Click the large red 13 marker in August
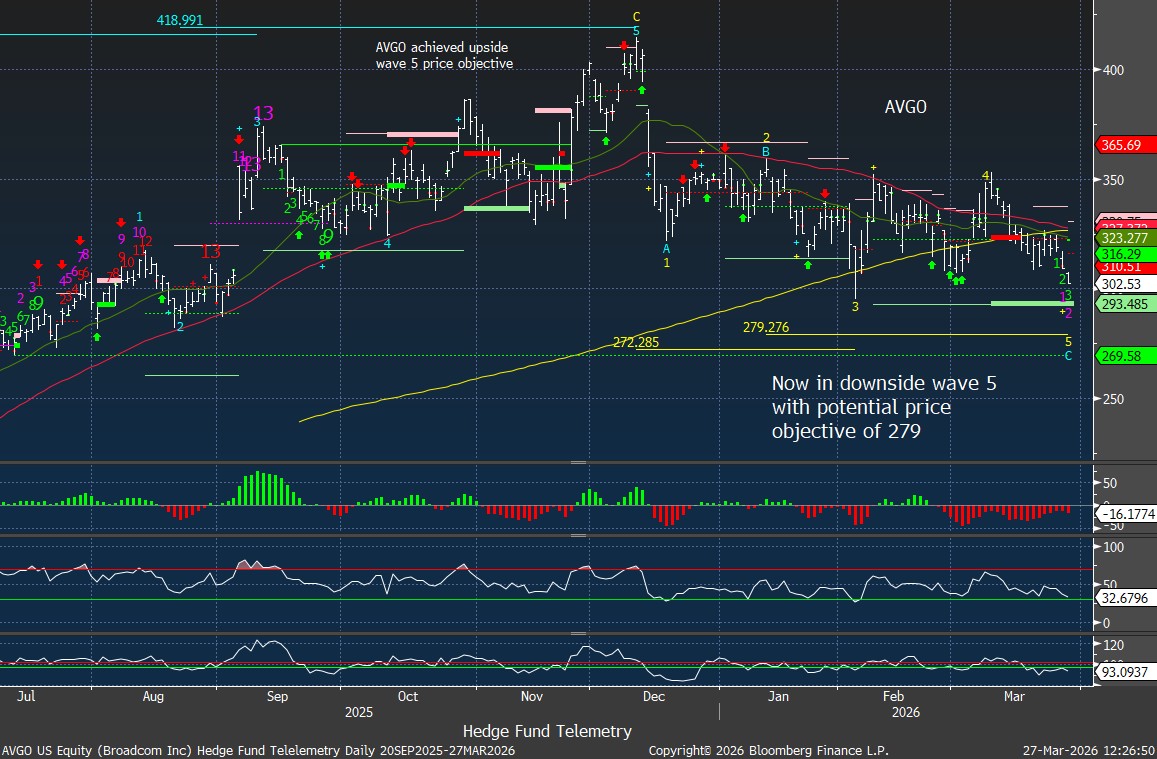This screenshot has height=759, width=1157. [211, 251]
